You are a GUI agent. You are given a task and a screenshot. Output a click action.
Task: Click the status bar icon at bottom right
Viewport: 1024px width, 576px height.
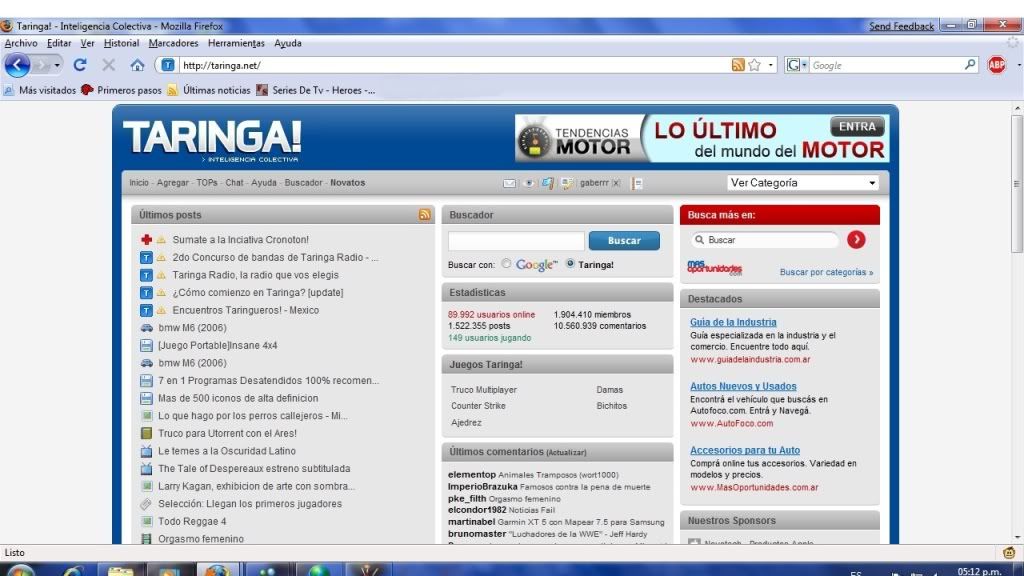(x=1008, y=552)
